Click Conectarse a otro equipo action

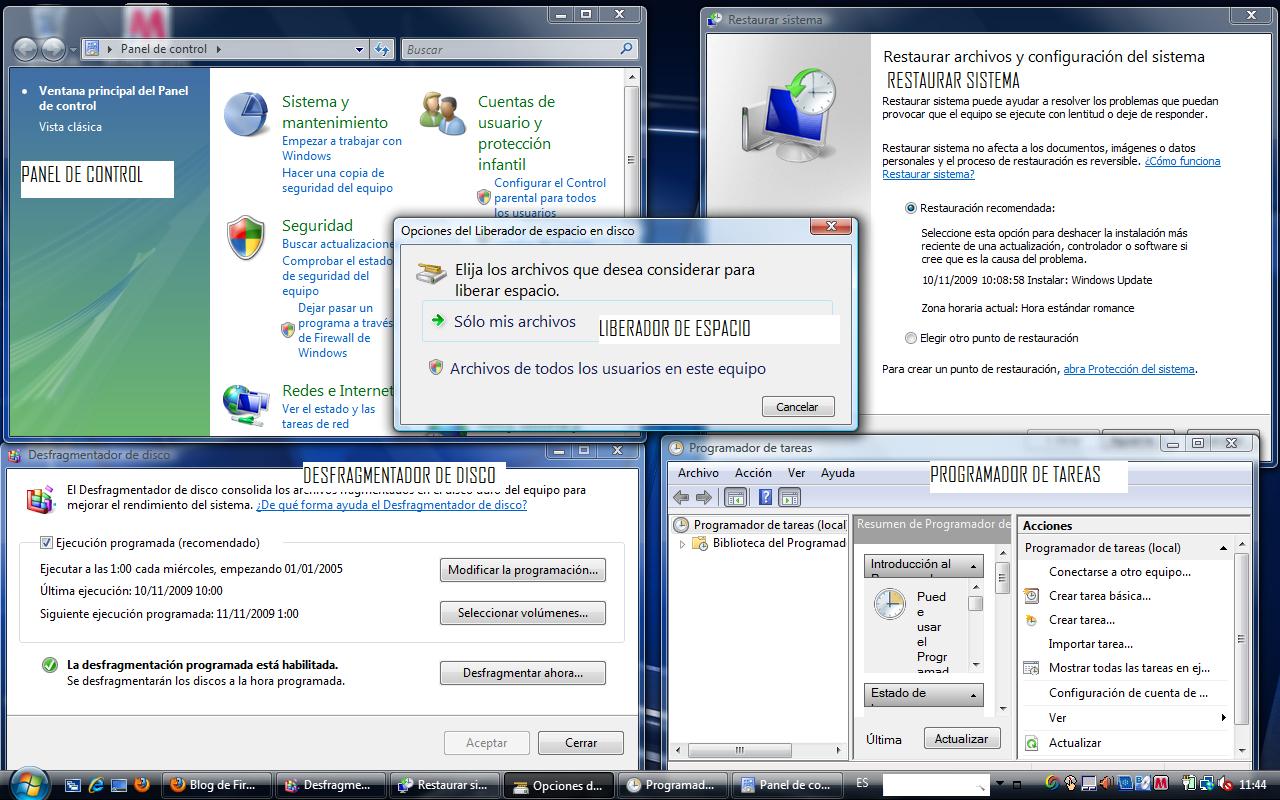(x=1120, y=572)
